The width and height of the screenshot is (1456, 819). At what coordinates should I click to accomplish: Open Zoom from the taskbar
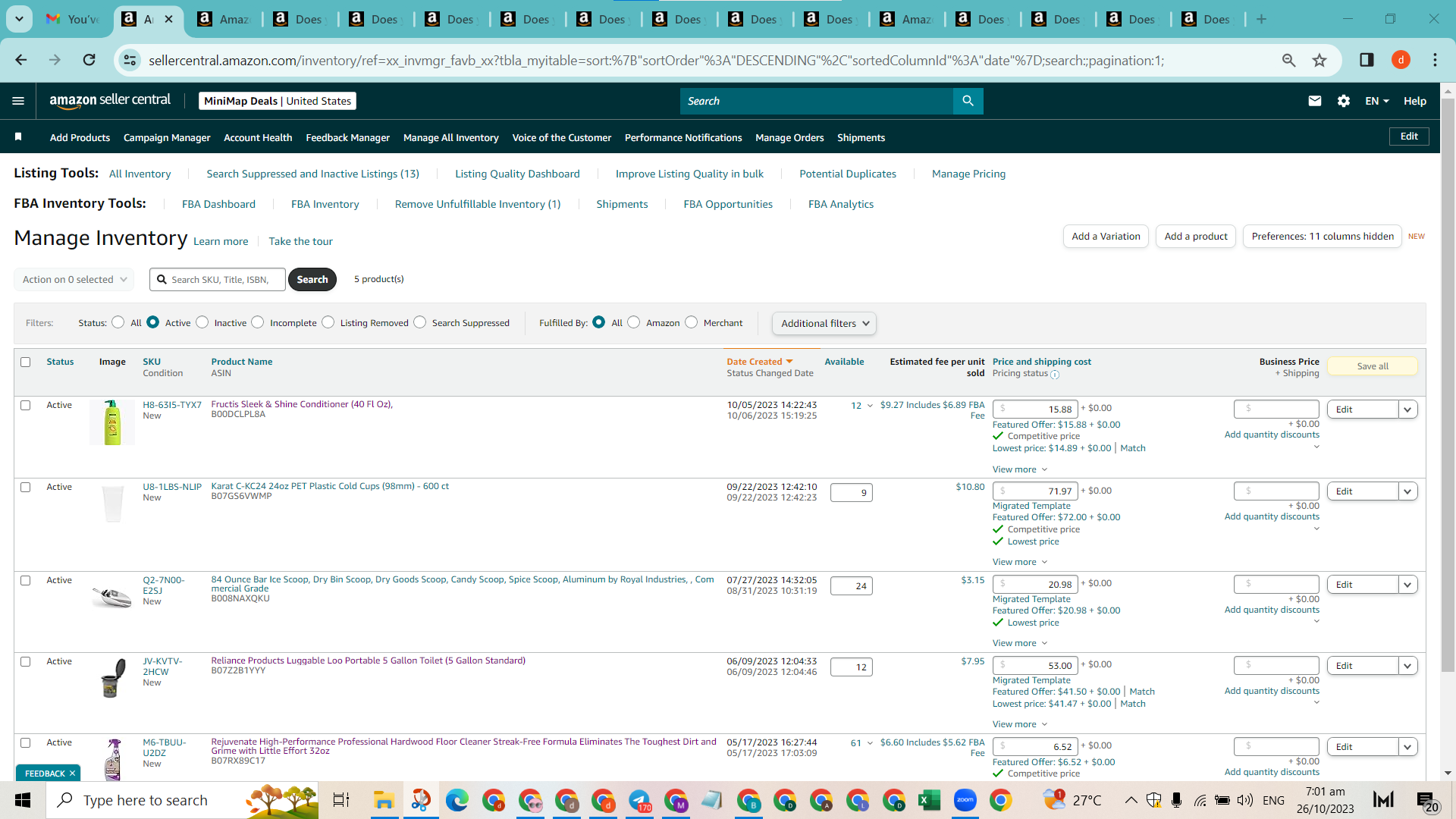[965, 800]
